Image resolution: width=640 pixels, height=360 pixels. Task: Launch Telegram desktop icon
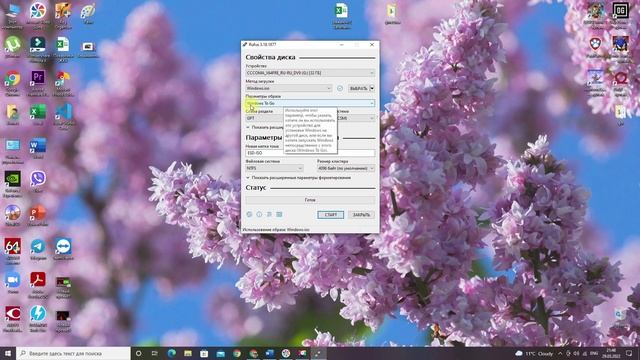(38, 246)
